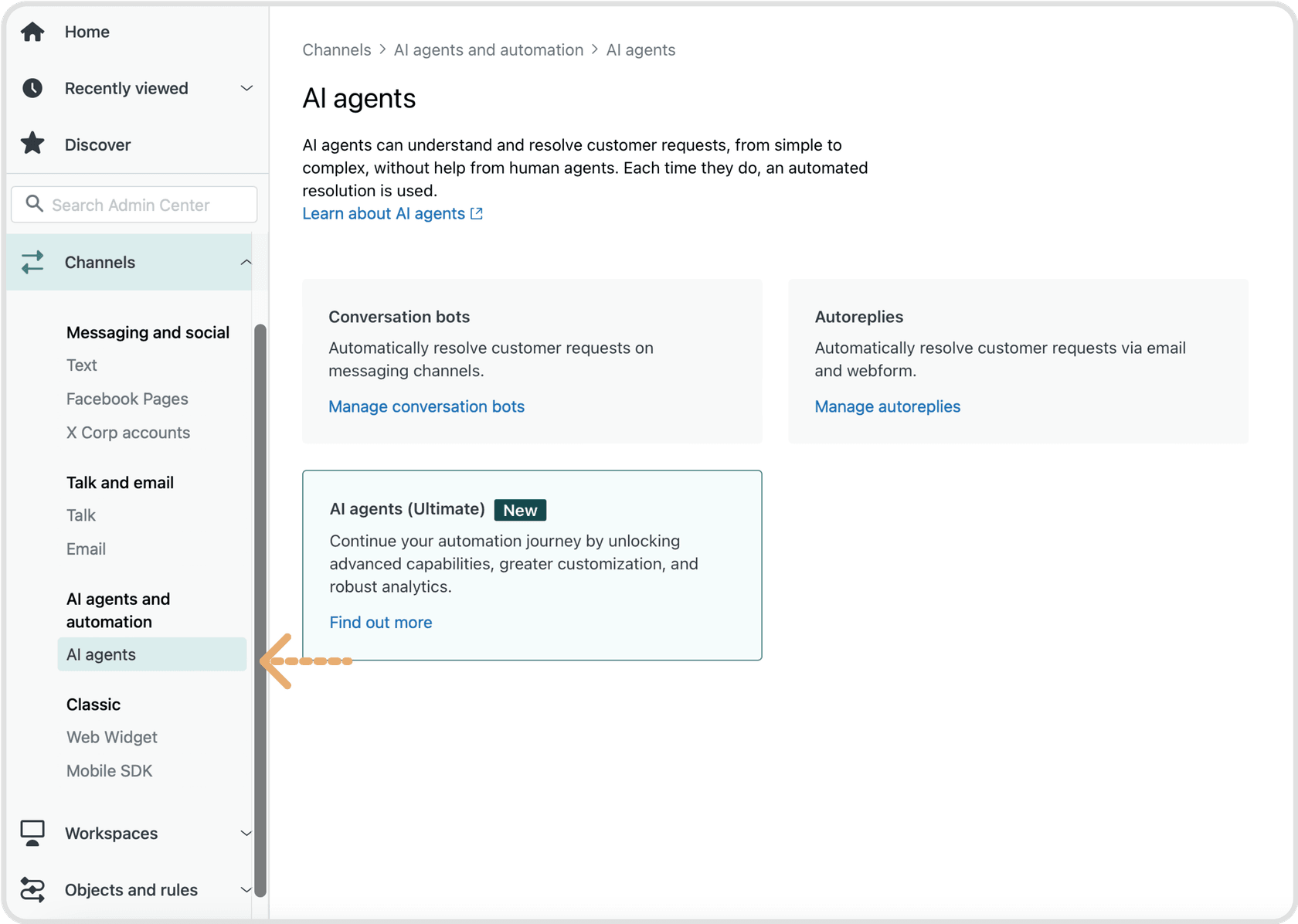This screenshot has width=1298, height=924.
Task: Click inside the Search Admin Center field
Action: pyautogui.click(x=131, y=204)
